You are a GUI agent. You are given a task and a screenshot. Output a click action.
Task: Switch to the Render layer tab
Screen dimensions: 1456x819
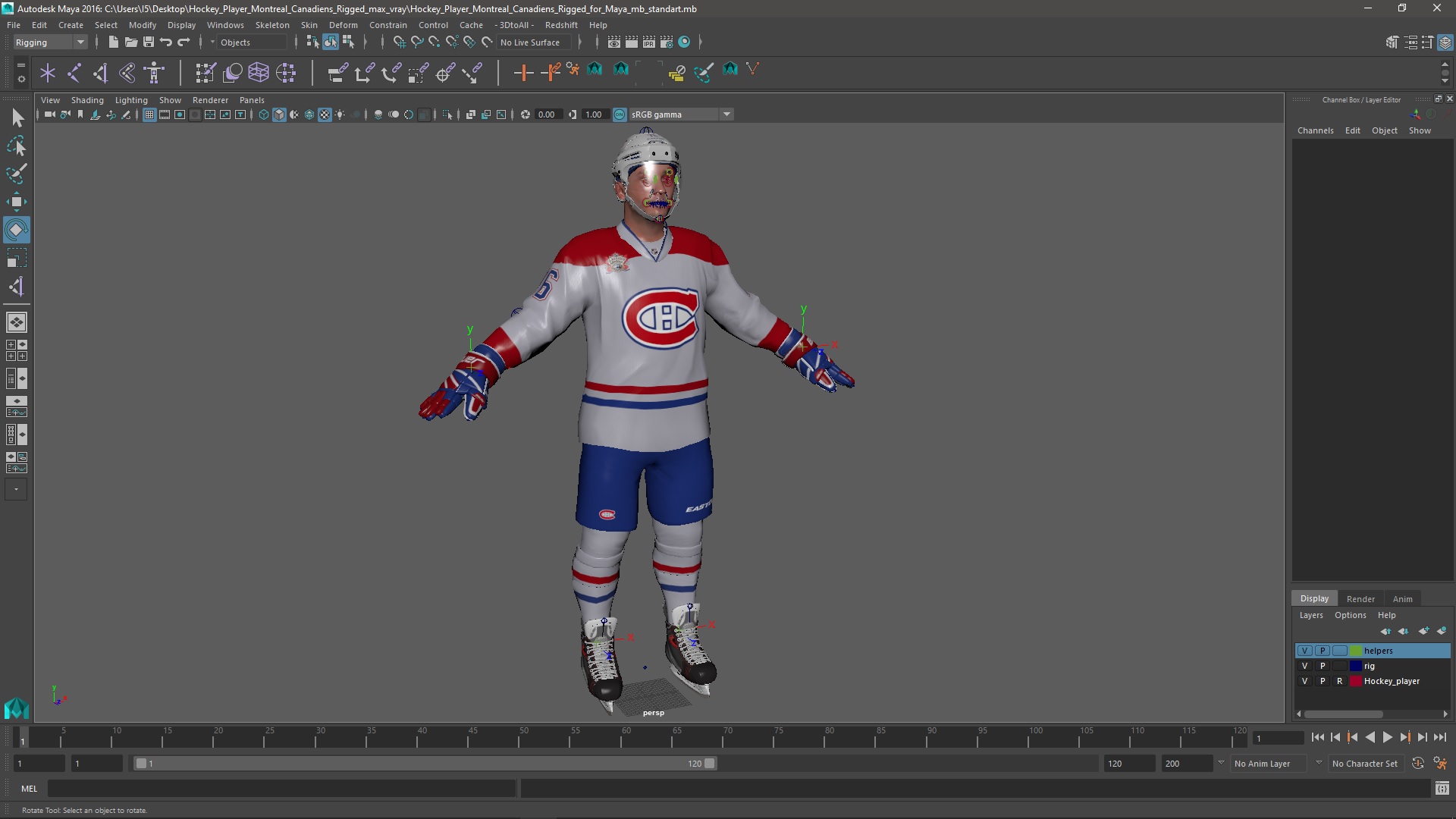pos(1360,599)
